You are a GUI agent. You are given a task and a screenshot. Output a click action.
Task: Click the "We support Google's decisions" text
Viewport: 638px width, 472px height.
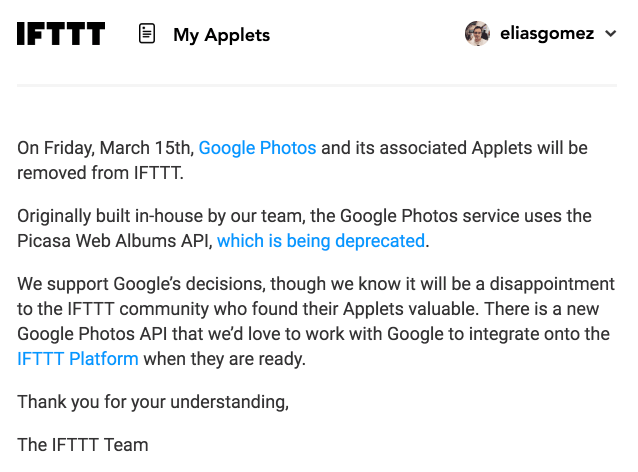pos(140,286)
